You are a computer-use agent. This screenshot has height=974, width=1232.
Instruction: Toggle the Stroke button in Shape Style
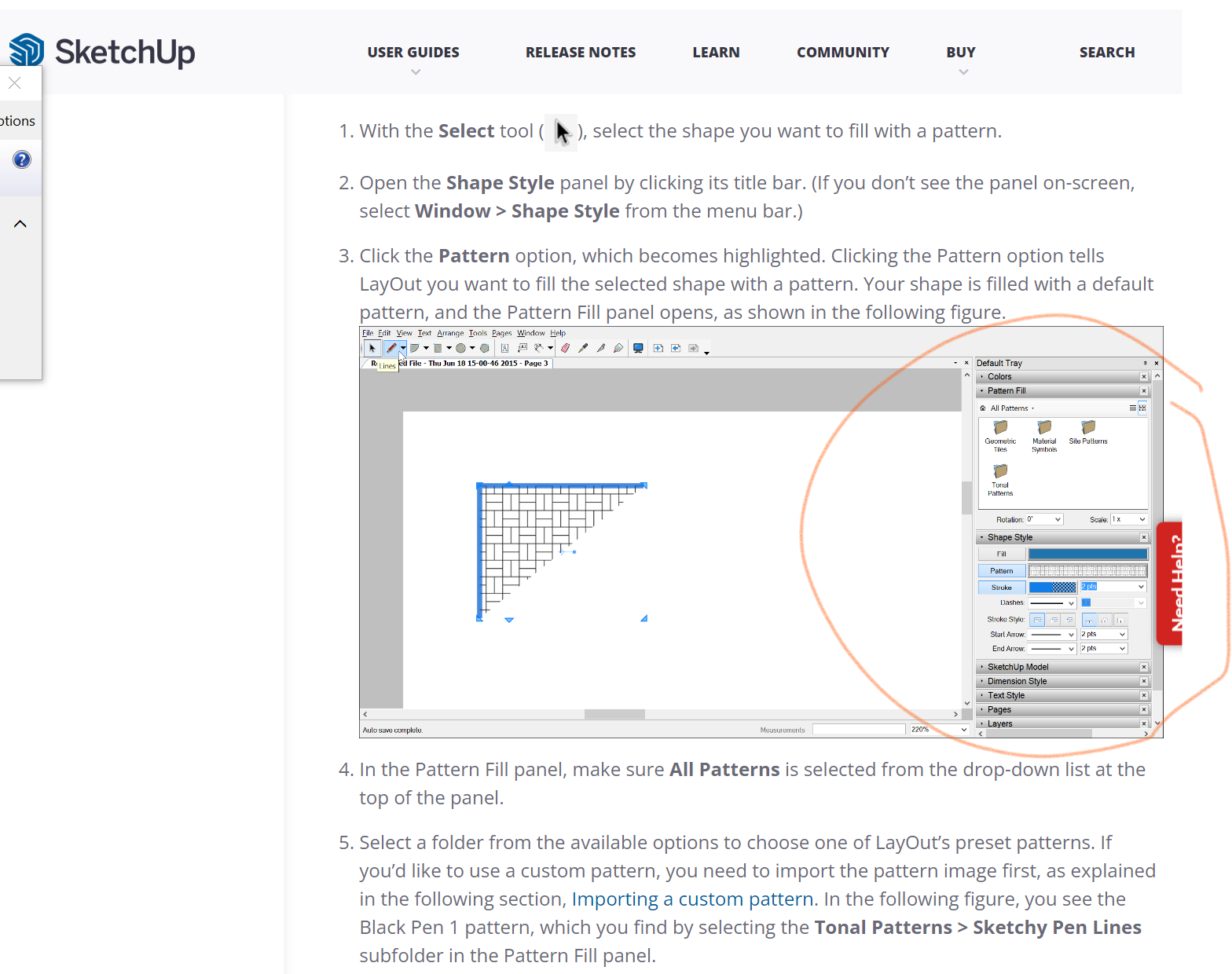point(1002,588)
